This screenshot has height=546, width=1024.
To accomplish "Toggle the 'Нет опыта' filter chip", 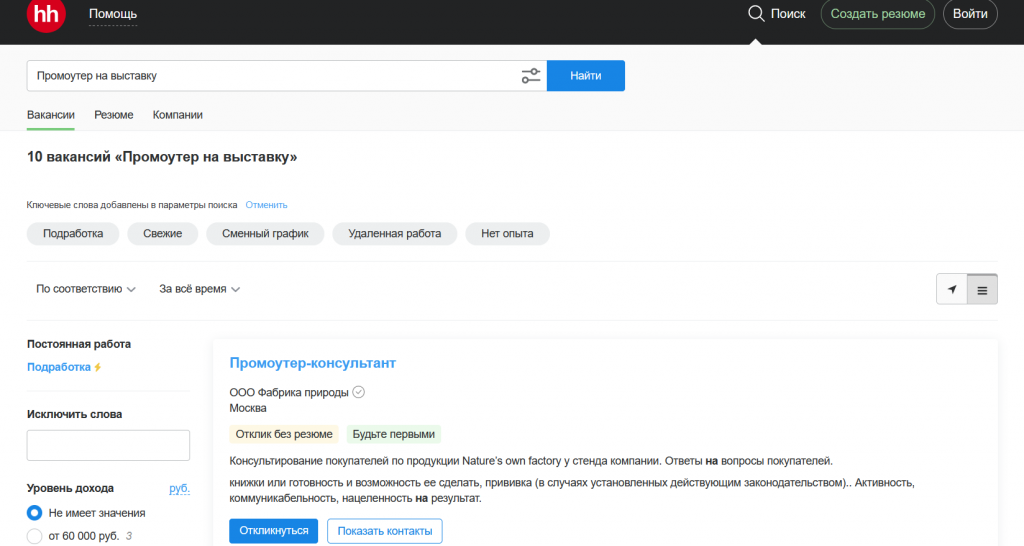I will point(507,233).
